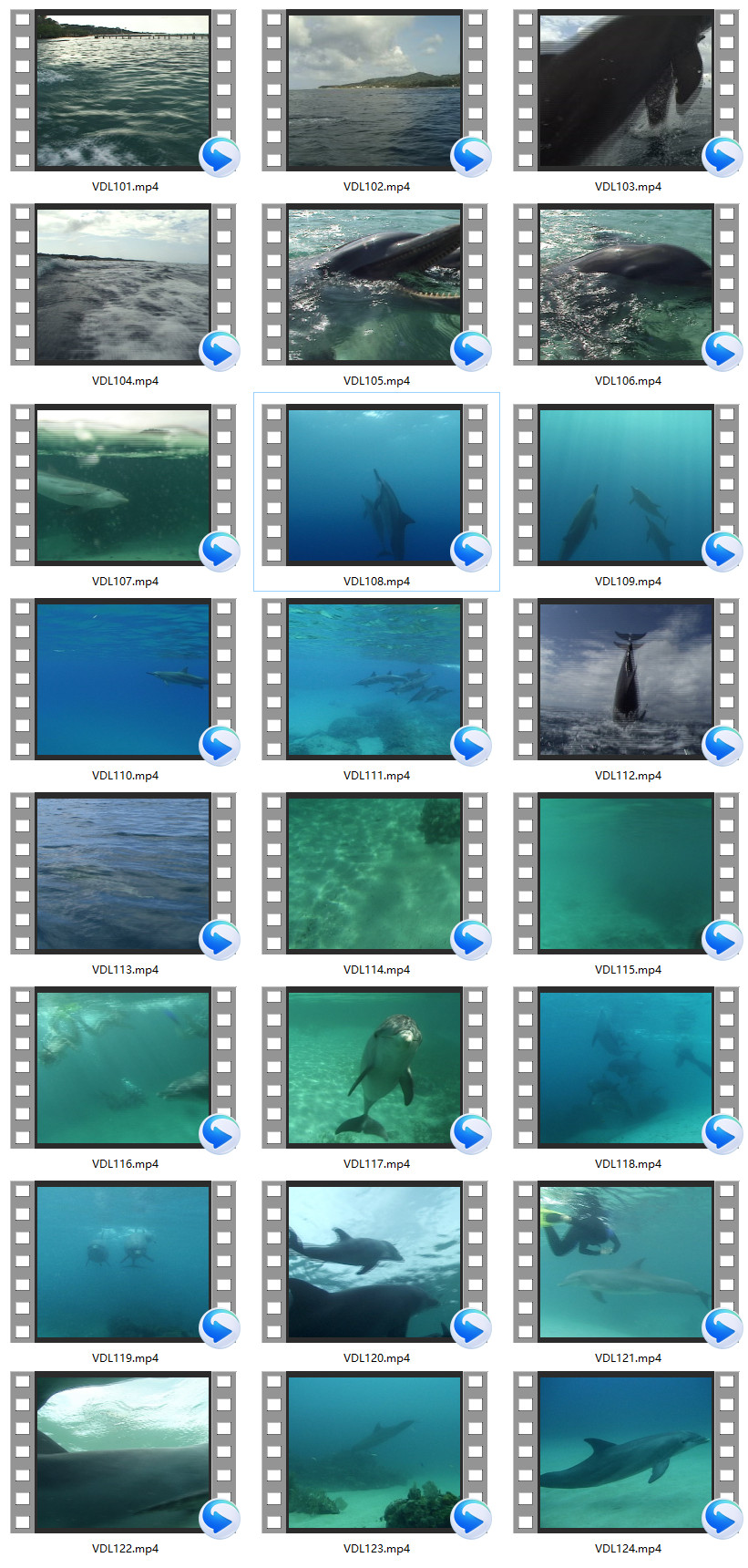
Task: Click the blue player badge on VDL118.mp4
Action: [x=722, y=1134]
